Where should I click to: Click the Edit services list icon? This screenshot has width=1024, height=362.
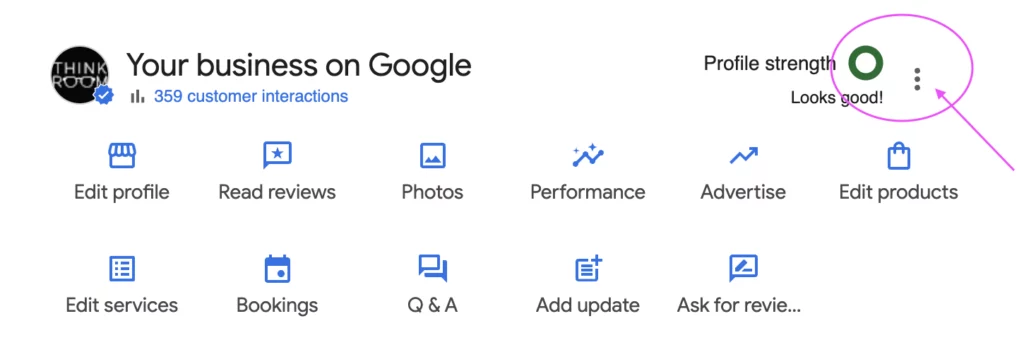click(x=121, y=269)
